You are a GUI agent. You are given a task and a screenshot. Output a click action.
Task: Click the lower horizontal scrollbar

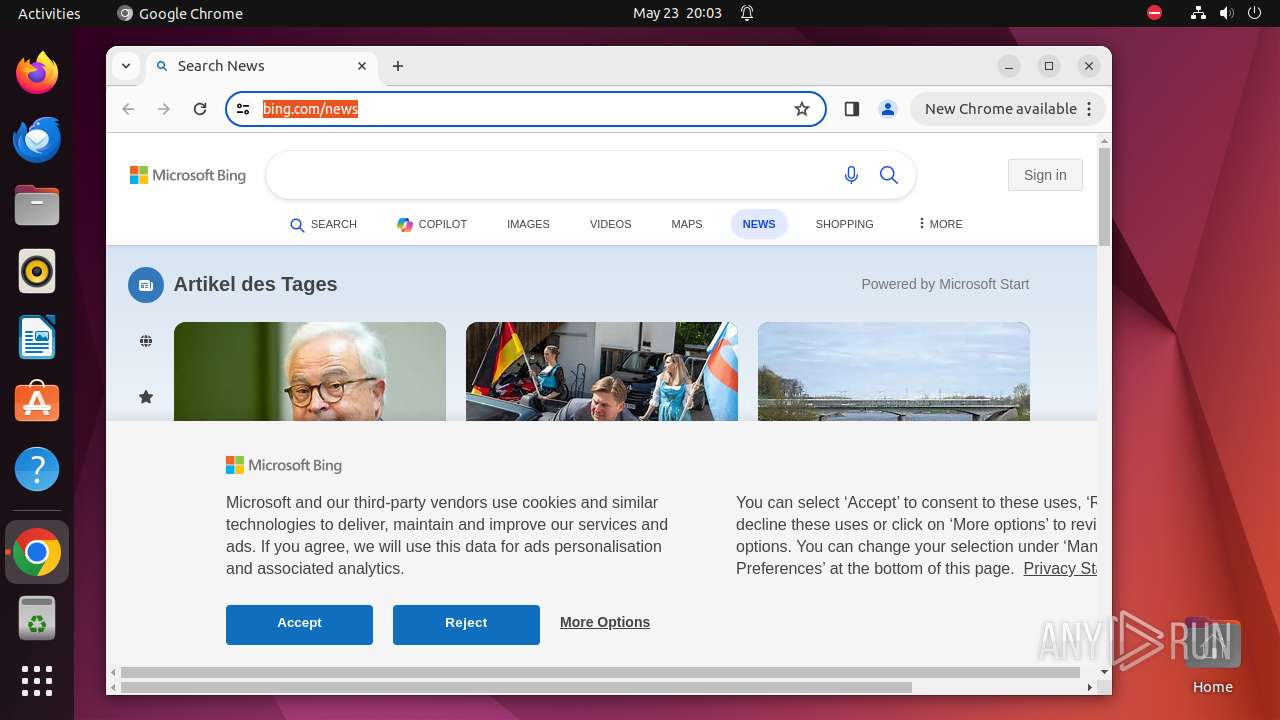pos(516,687)
